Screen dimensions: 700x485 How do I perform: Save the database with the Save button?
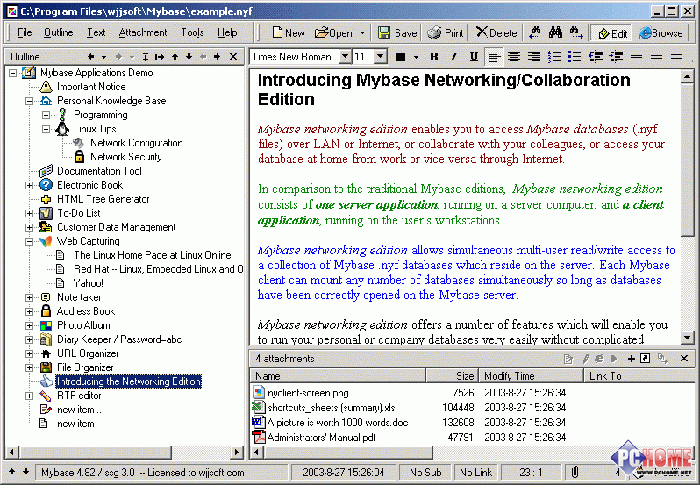pos(397,33)
